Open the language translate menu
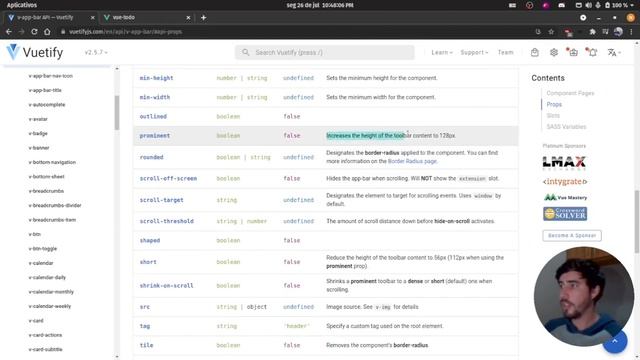This screenshot has height=360, width=640. 614,52
